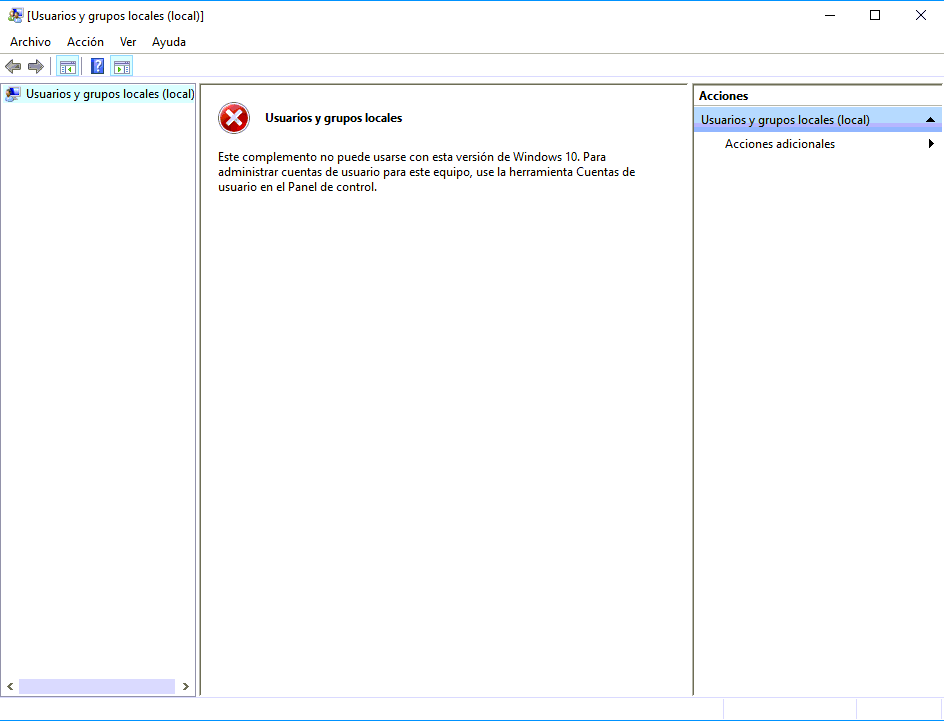
Task: Click the Back arrow in the toolbar
Action: [x=13, y=67]
